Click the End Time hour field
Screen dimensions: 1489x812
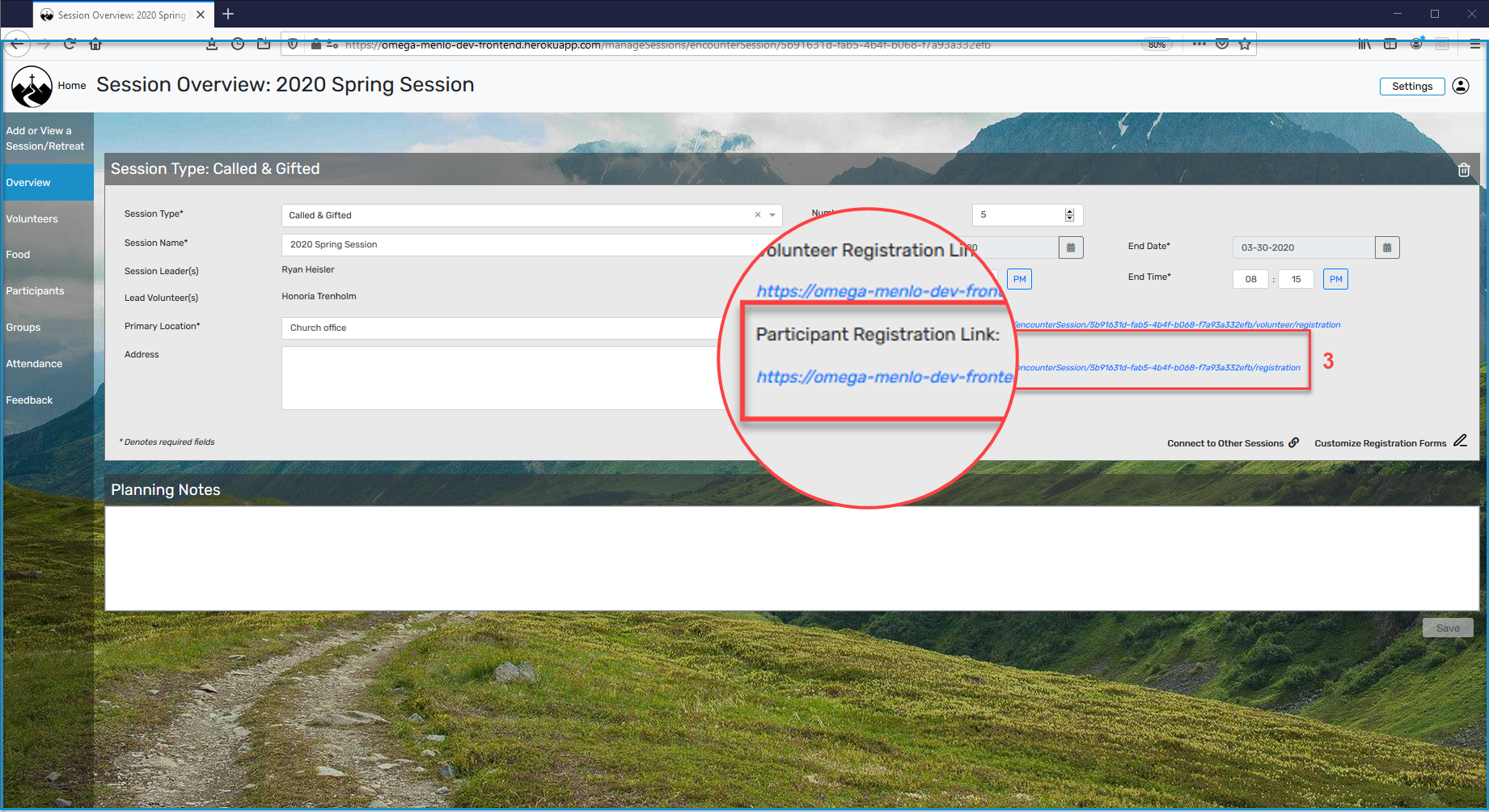click(1251, 279)
